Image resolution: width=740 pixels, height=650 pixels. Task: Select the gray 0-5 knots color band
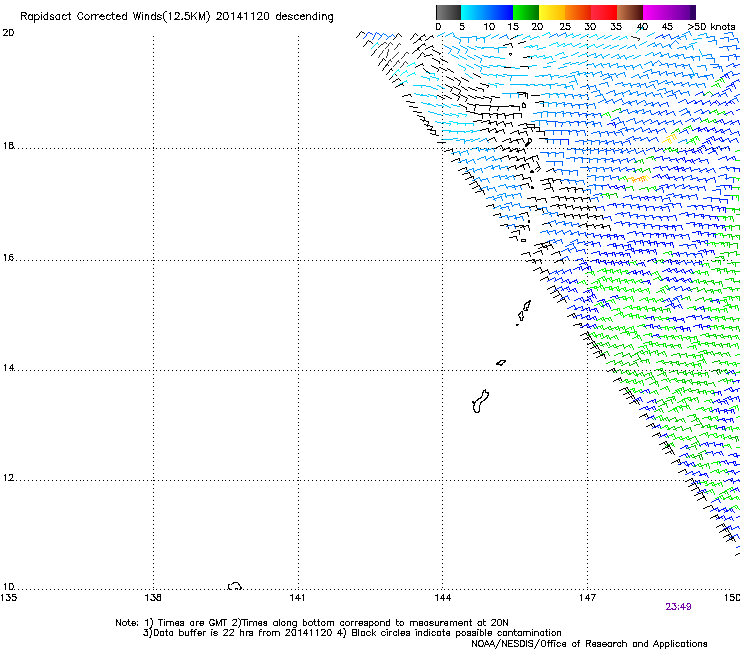448,12
